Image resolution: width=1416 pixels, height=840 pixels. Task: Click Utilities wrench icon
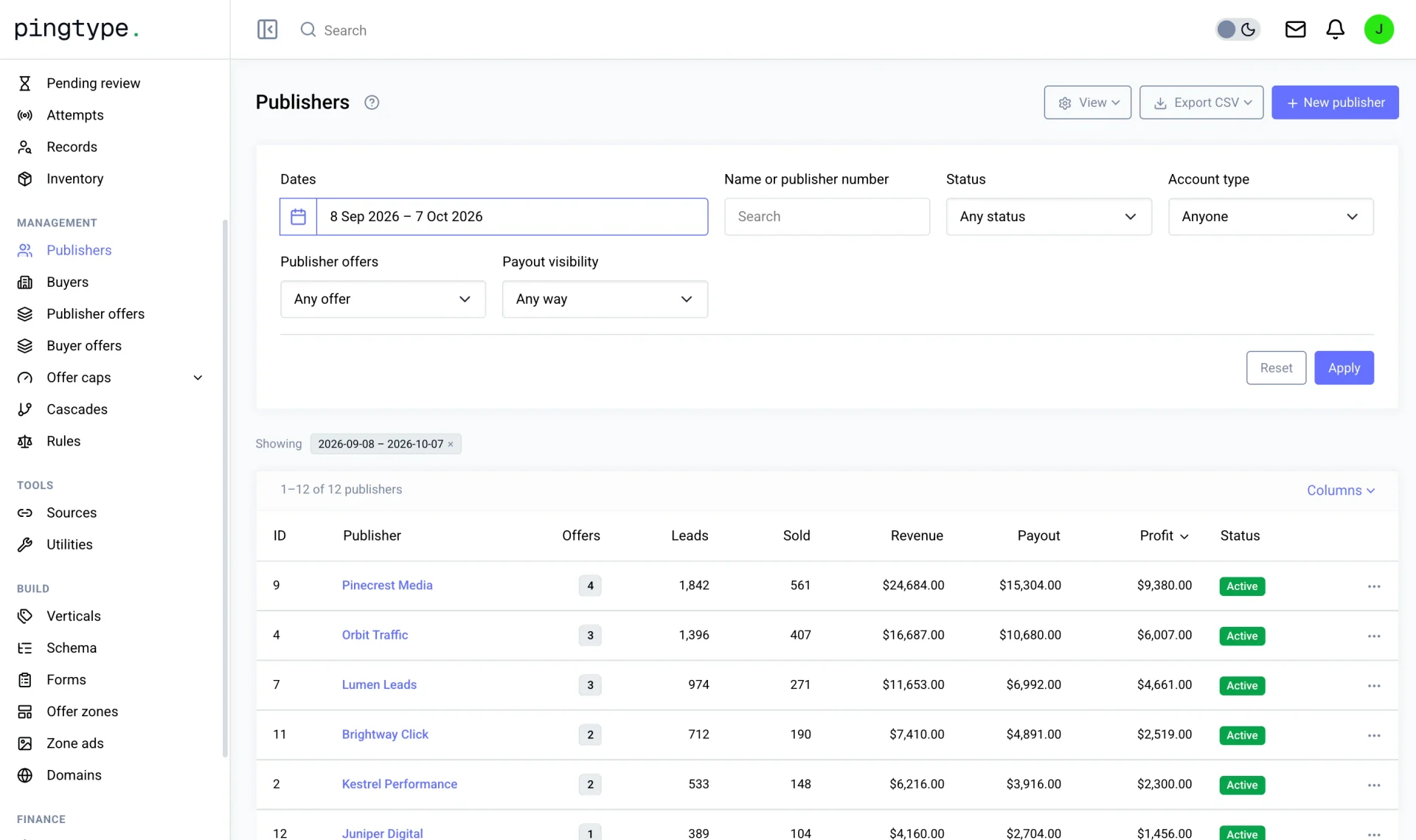coord(25,544)
